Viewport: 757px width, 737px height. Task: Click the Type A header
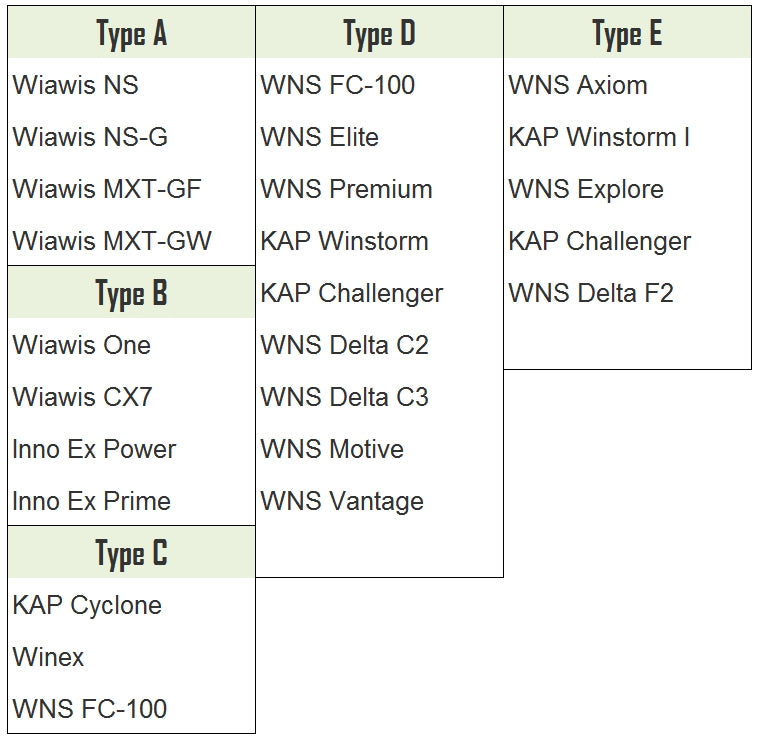(131, 34)
